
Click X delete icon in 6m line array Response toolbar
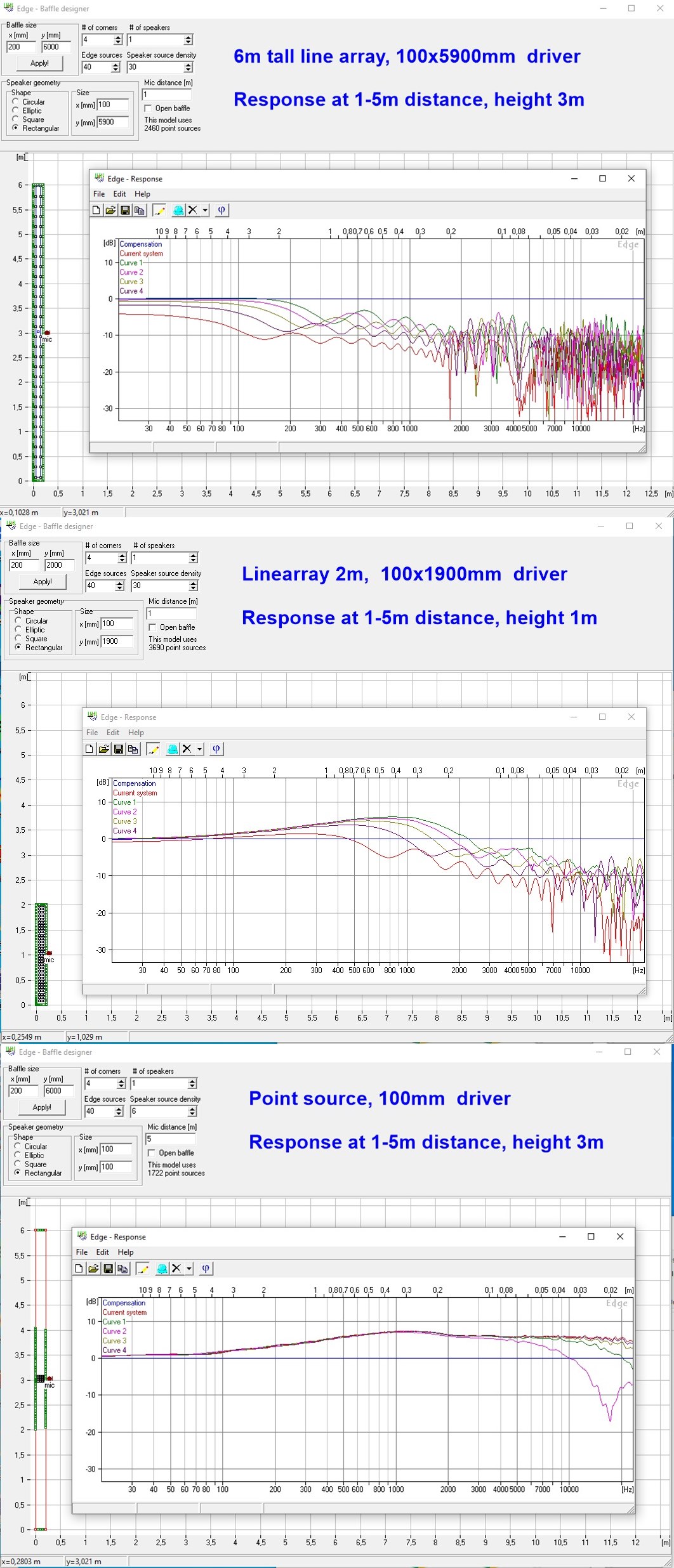coord(193,210)
